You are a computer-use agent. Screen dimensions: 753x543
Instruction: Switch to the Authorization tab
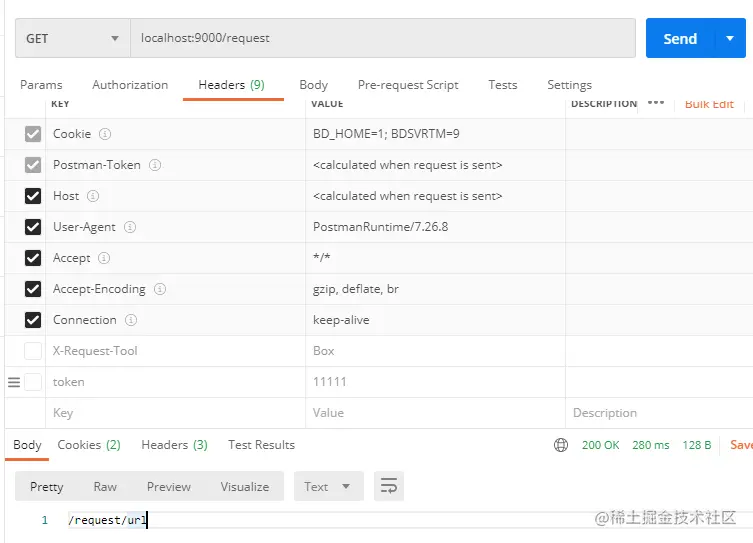coord(130,85)
